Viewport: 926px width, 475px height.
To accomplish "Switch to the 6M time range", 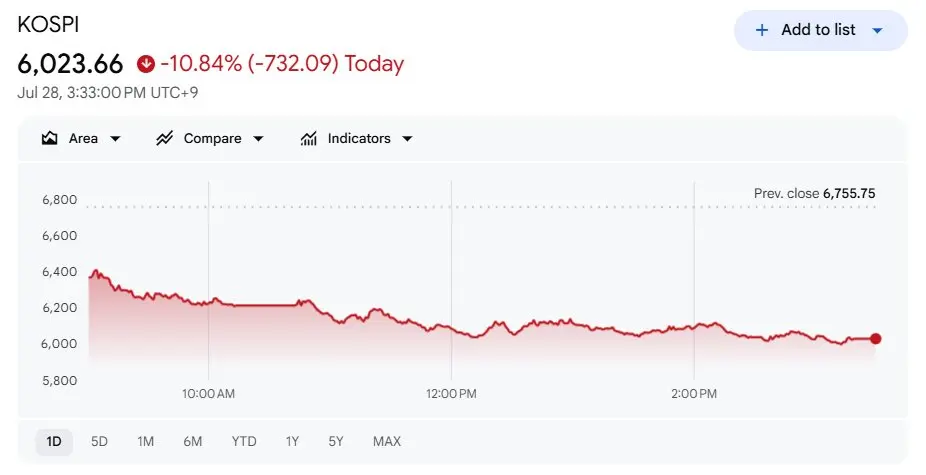I will [x=193, y=441].
